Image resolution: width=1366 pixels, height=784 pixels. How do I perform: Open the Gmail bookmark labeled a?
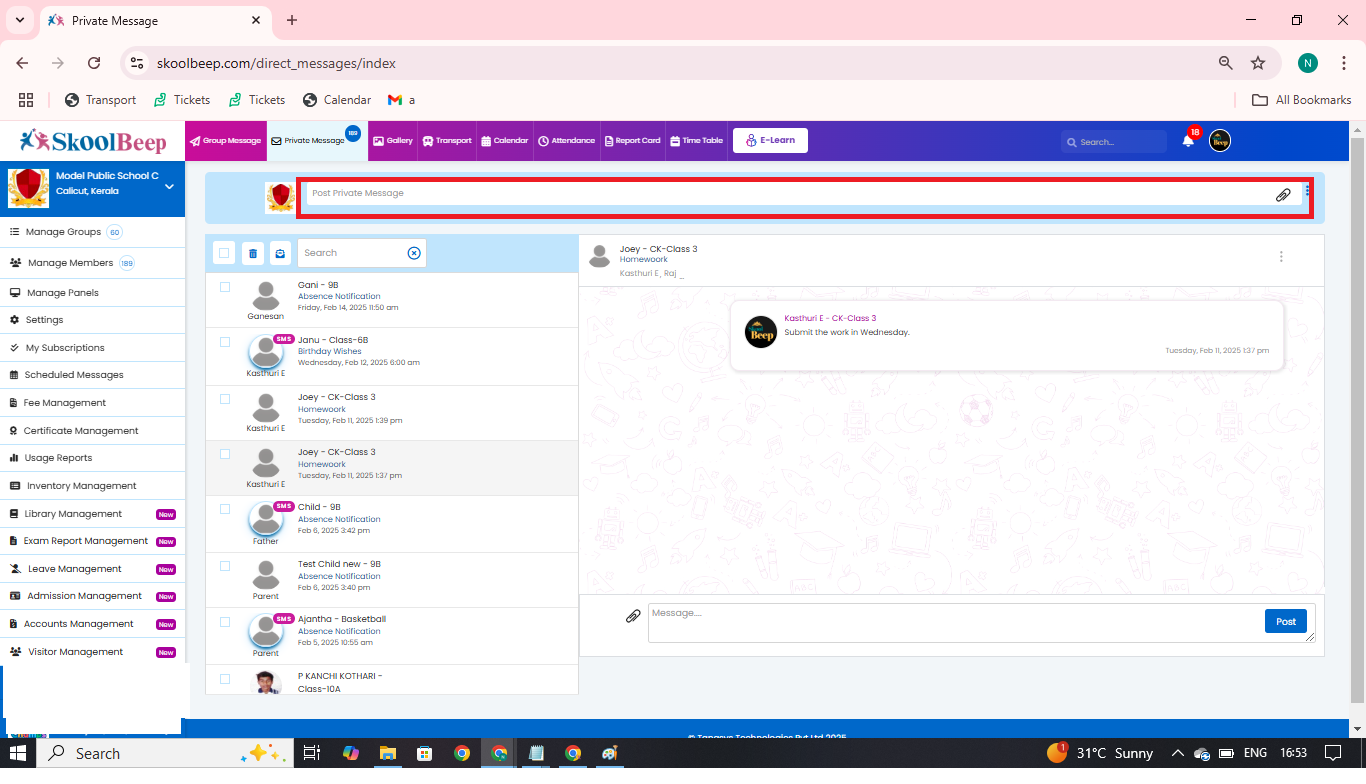tap(401, 100)
